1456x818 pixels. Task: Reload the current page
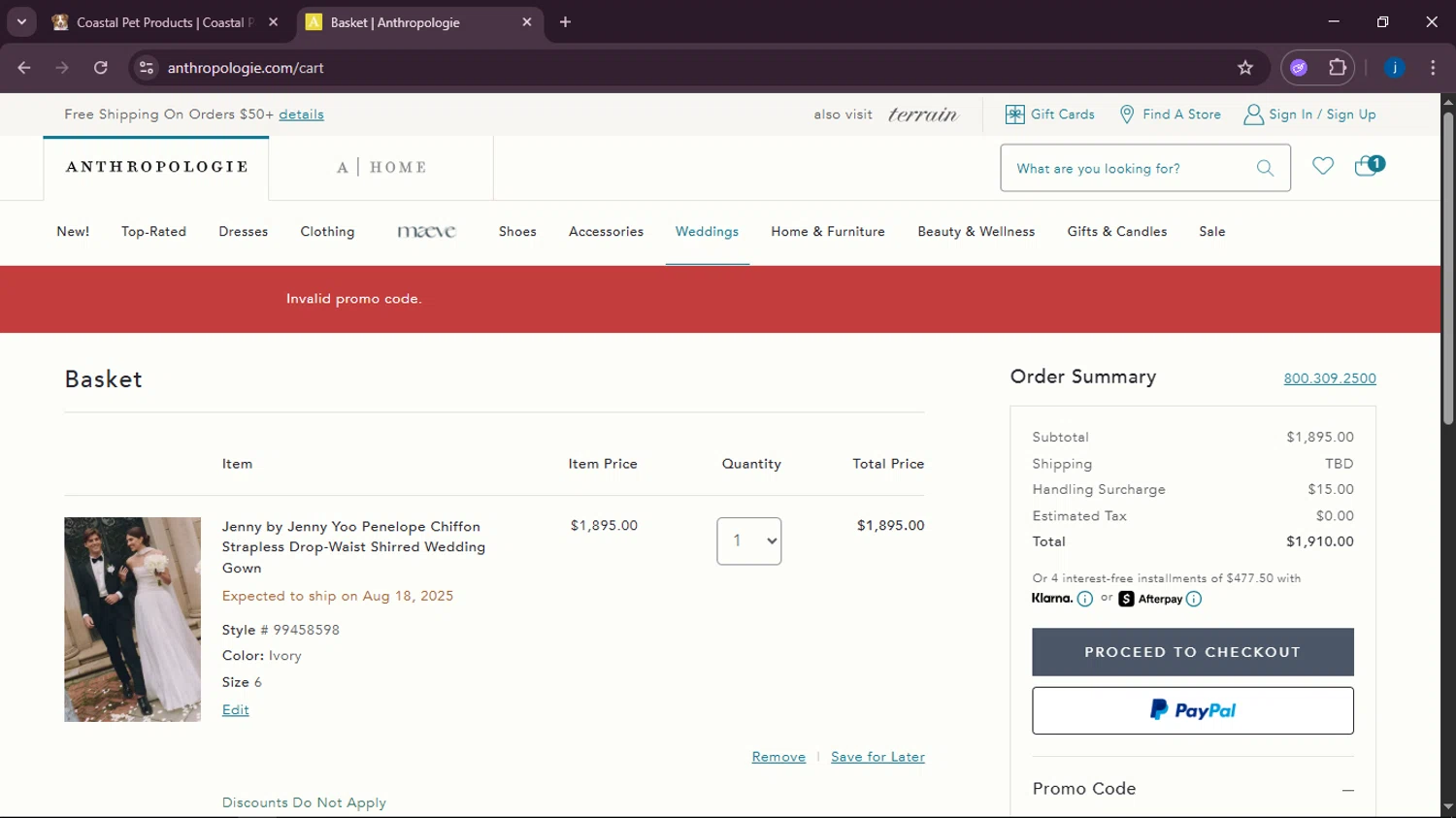[x=101, y=68]
